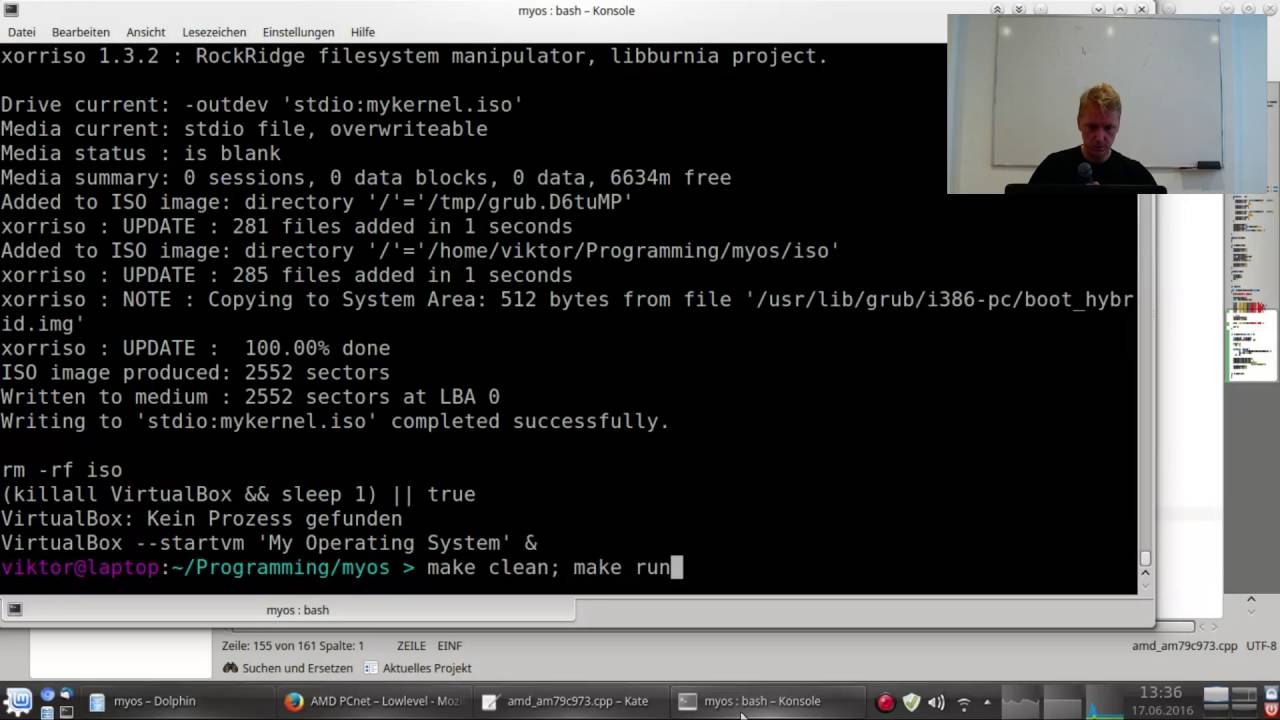
Task: Open the Datei menu in Konsole
Action: click(x=21, y=32)
